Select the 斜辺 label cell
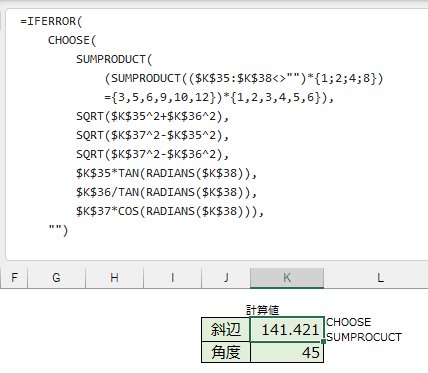Image resolution: width=428 pixels, height=373 pixels. pyautogui.click(x=226, y=329)
